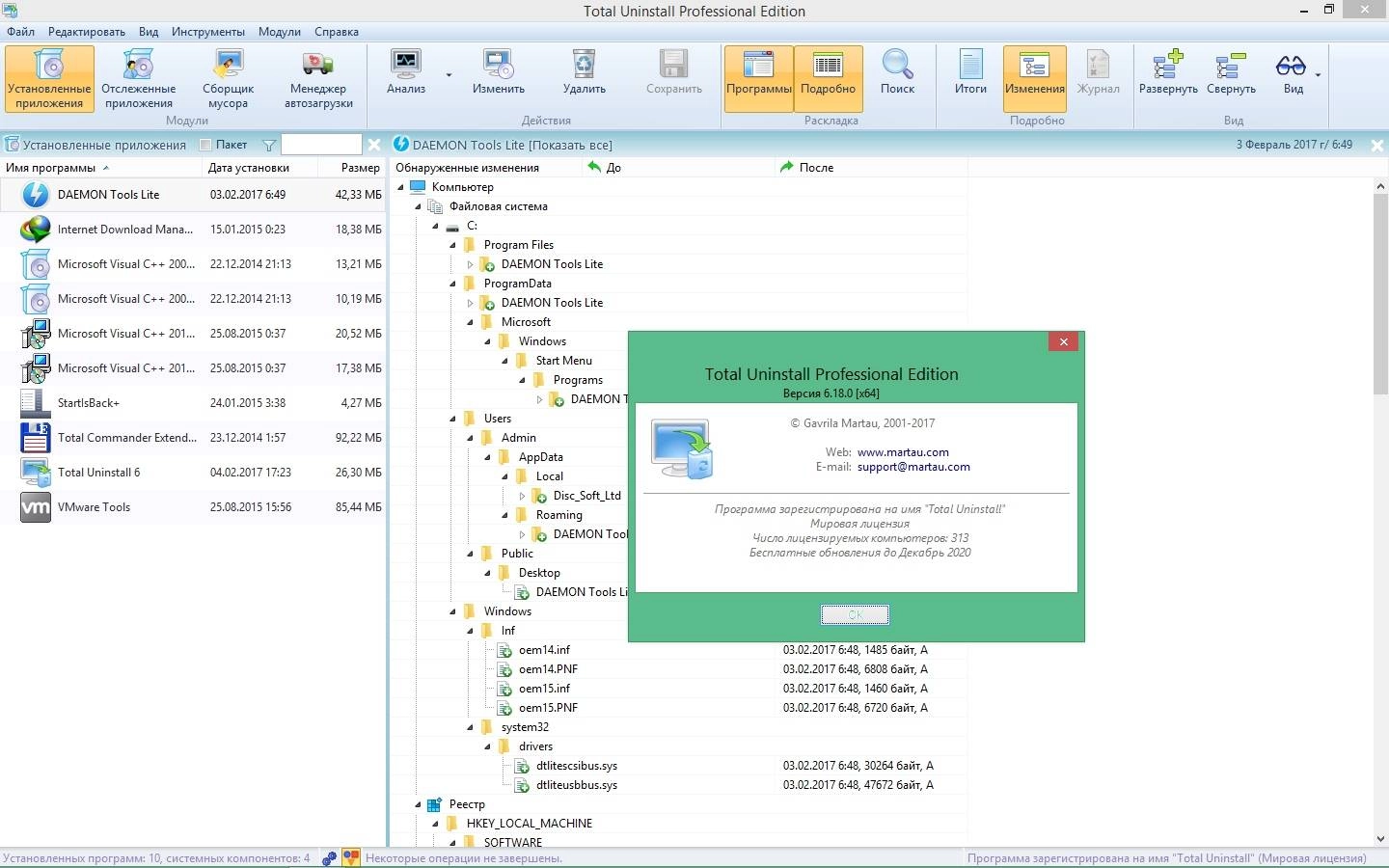This screenshot has width=1389, height=868.
Task: Select Internet Download Manager row
Action: coord(193,230)
